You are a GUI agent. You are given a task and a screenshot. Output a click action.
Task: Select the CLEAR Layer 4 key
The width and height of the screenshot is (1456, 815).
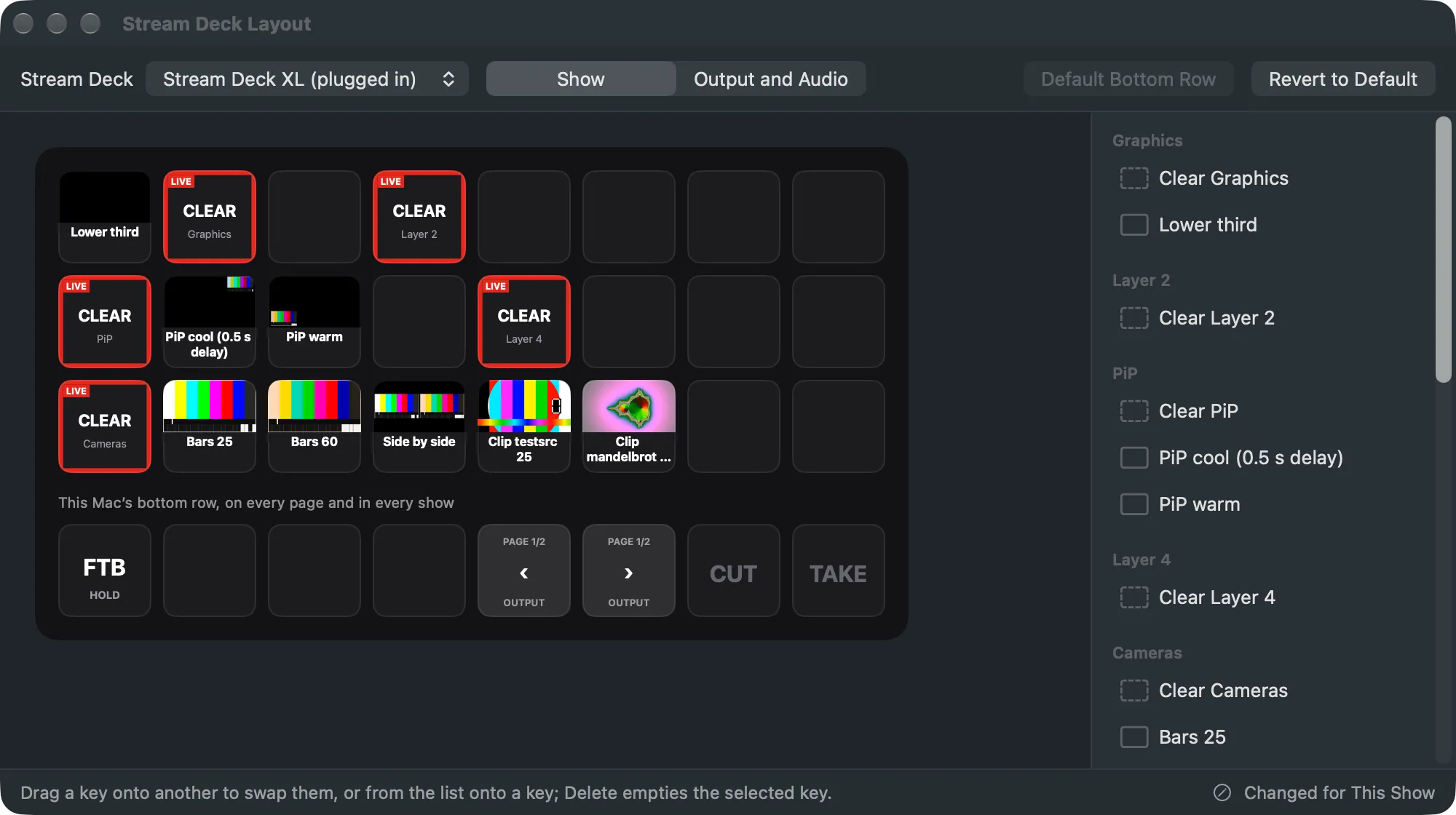pyautogui.click(x=524, y=322)
